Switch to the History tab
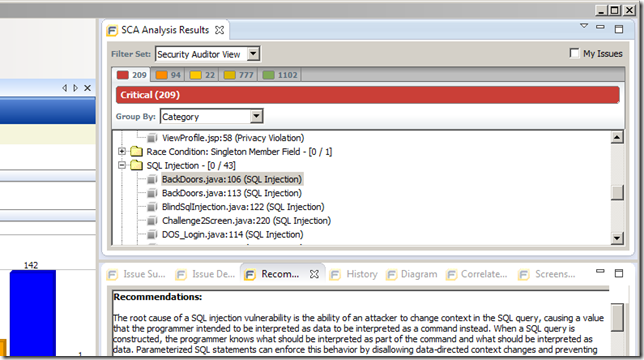644x360 pixels. [354, 274]
